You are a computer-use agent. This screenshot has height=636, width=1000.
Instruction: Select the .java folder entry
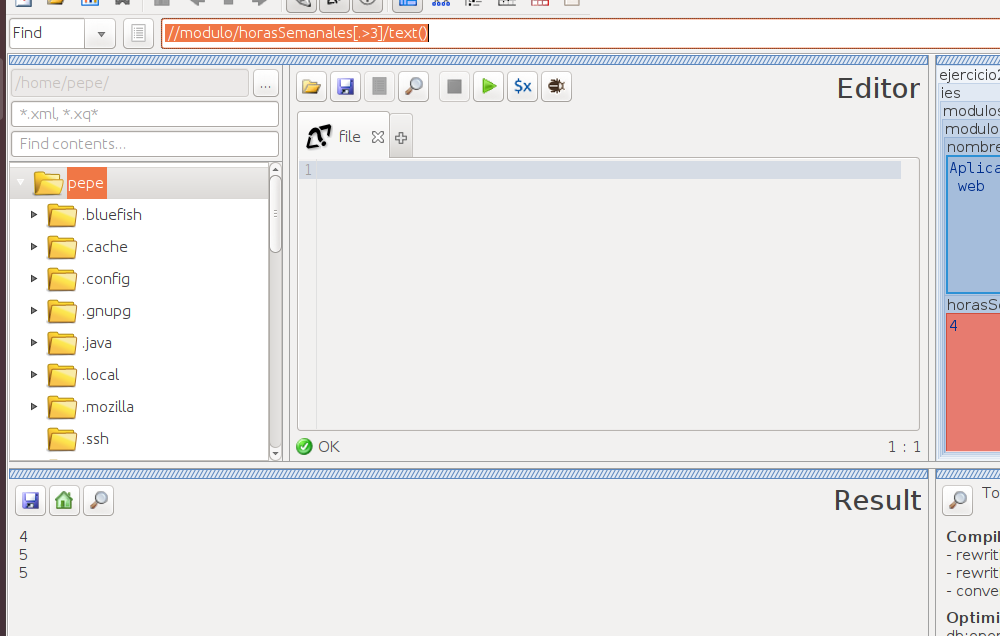[x=97, y=343]
